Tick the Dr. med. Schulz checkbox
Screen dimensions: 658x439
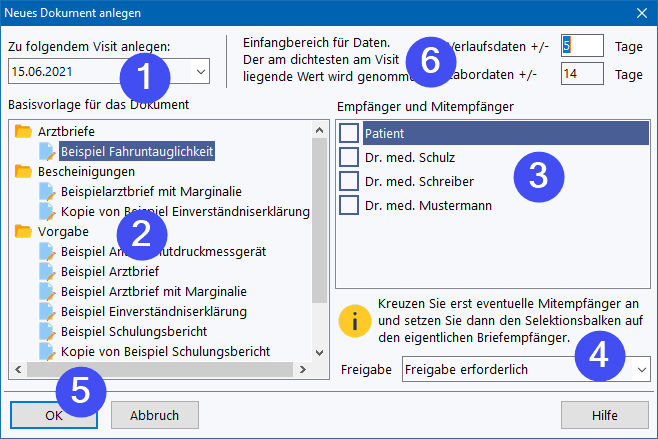pos(348,157)
